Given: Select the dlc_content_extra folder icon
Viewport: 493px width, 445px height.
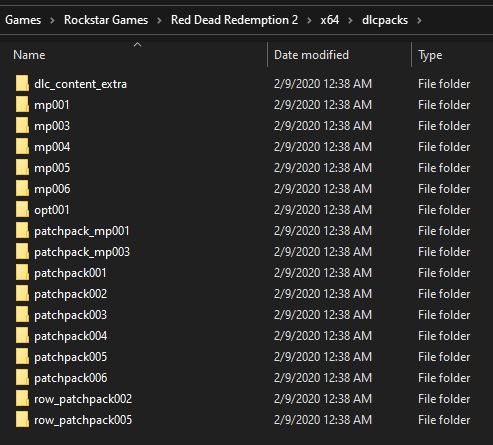Looking at the screenshot, I should [x=22, y=83].
